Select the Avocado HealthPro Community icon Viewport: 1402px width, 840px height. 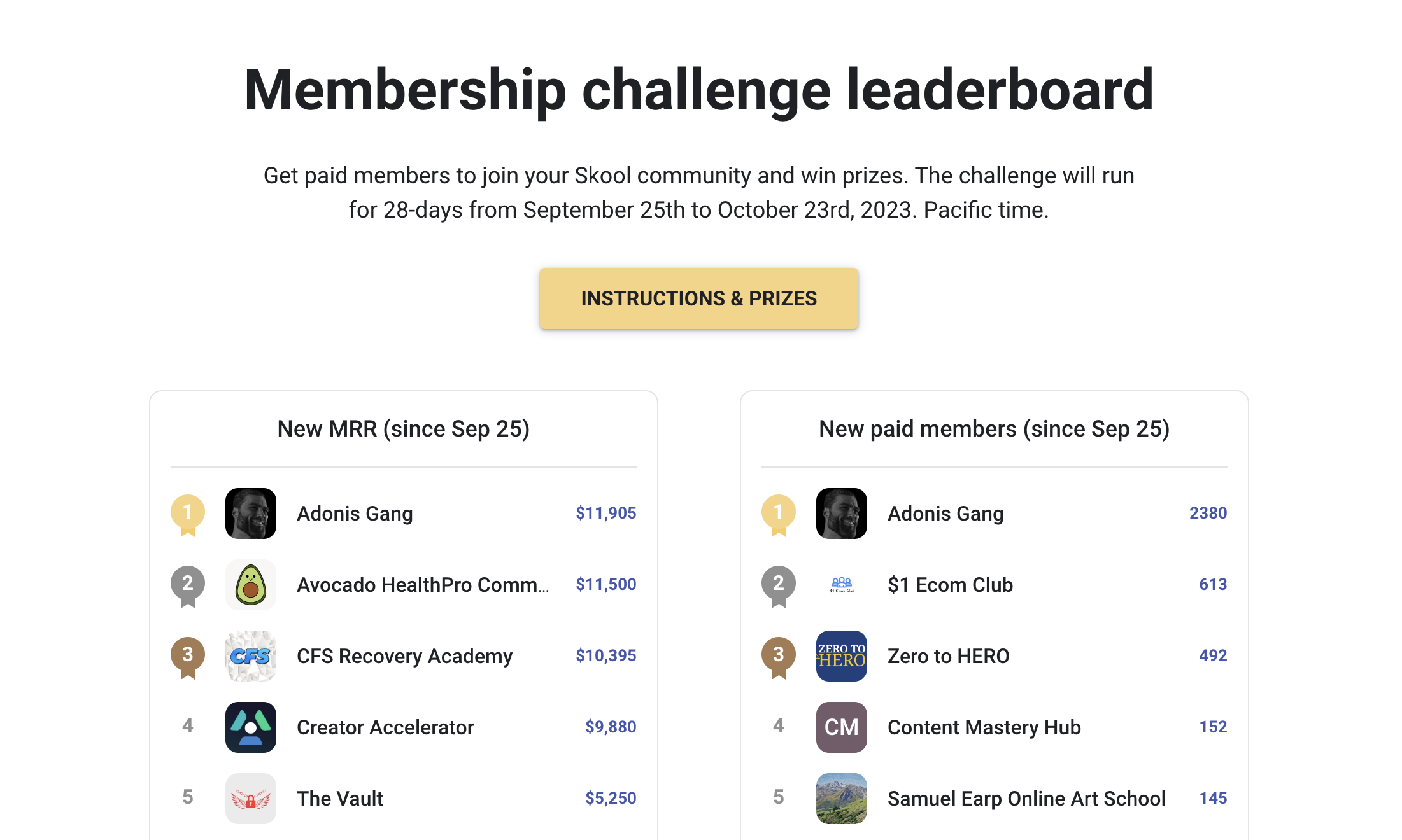tap(251, 585)
